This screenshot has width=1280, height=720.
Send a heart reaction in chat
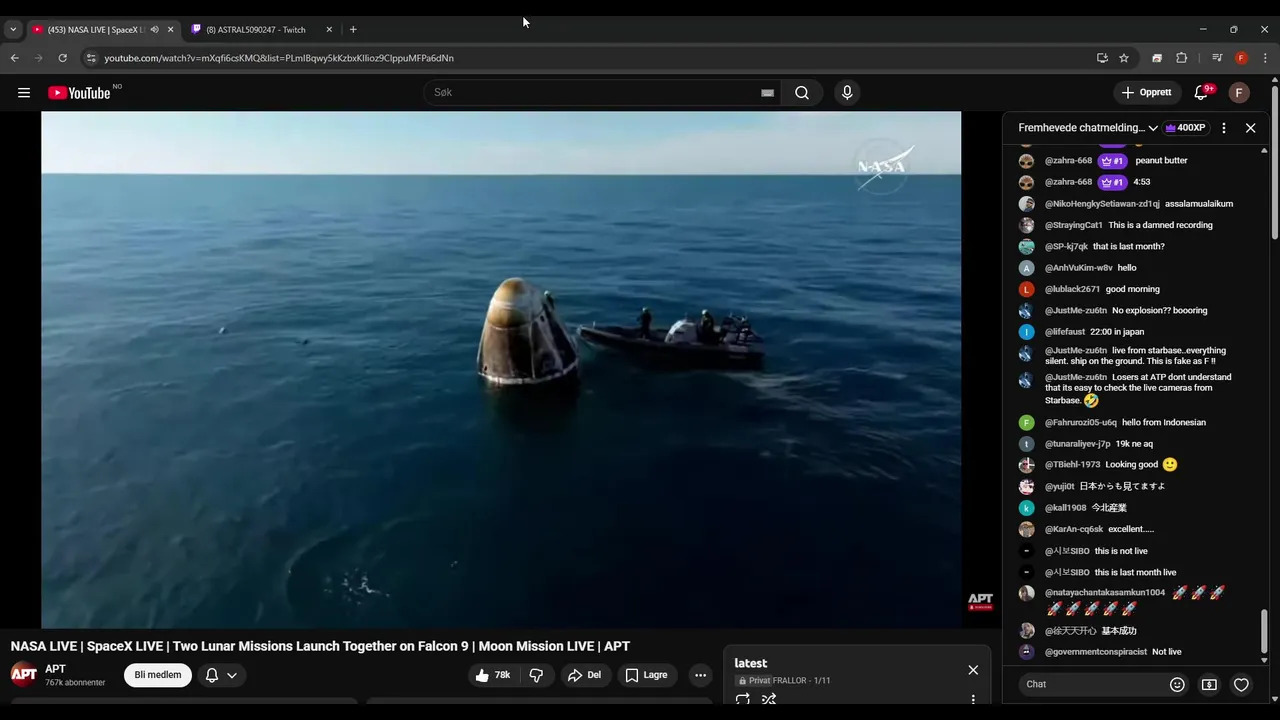[x=1241, y=685]
